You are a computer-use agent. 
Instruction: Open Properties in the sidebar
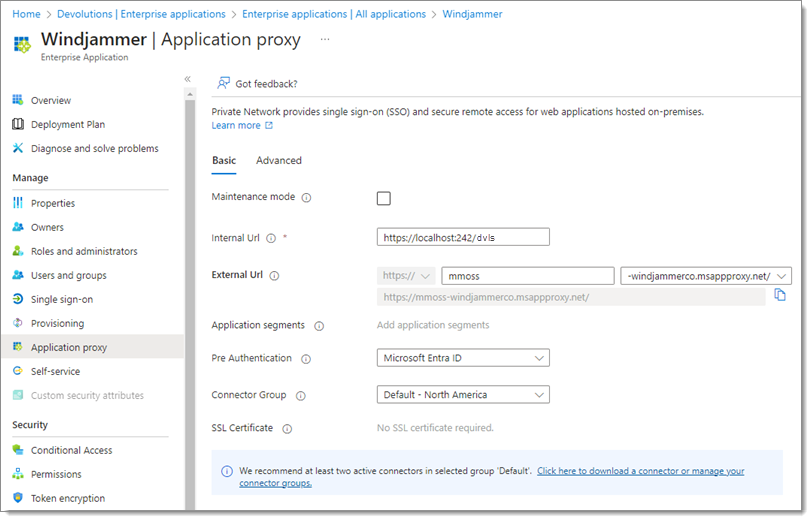pos(53,203)
